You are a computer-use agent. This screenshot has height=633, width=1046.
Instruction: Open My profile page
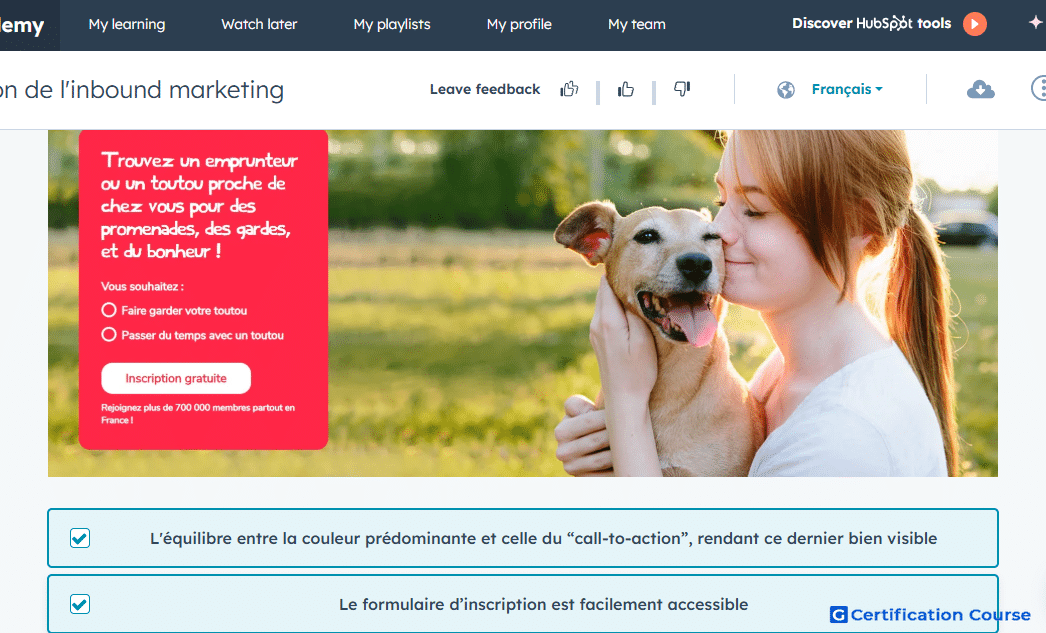tap(519, 24)
